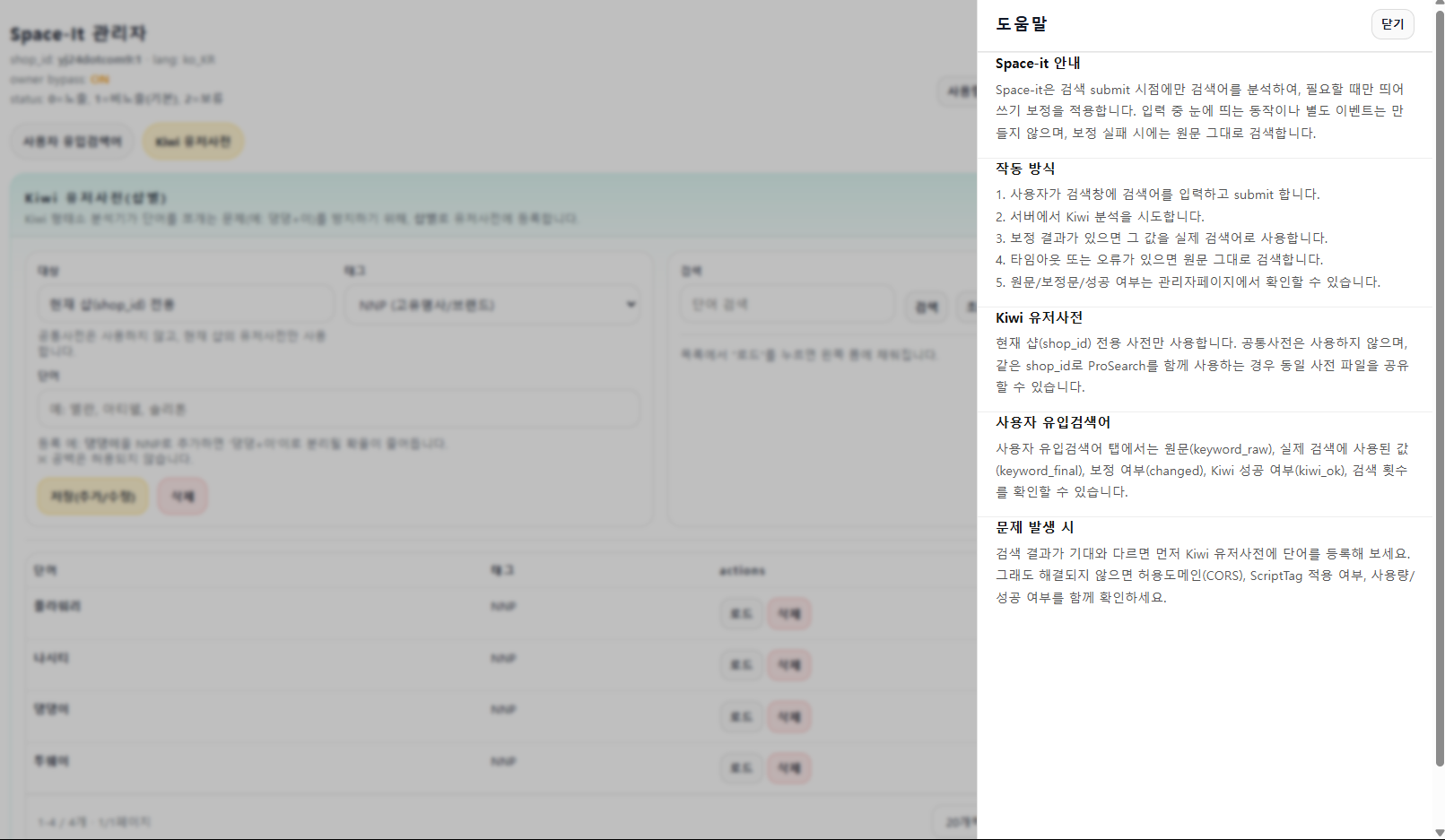Viewport: 1445px width, 840px height.
Task: Click the dropdown arrow on the NNP select
Action: [631, 305]
